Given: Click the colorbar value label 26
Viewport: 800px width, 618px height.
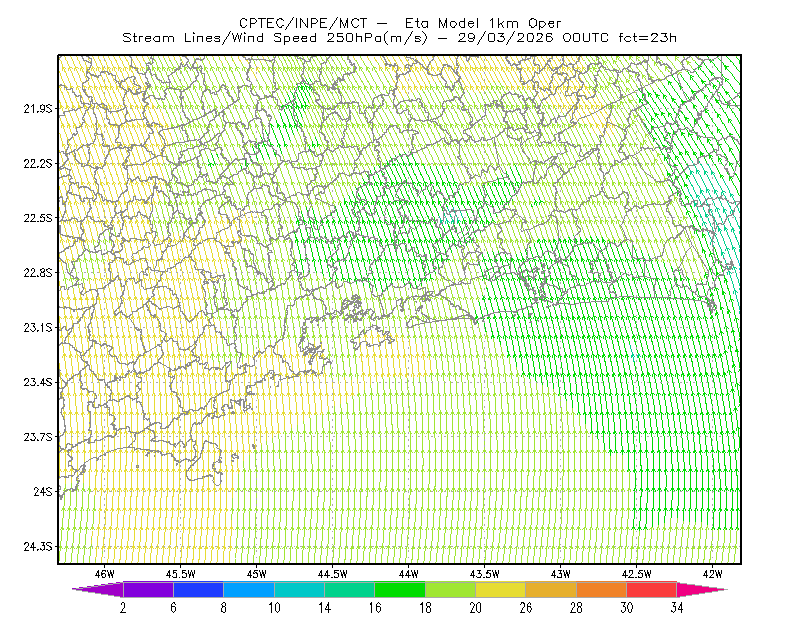Looking at the screenshot, I should [x=526, y=608].
